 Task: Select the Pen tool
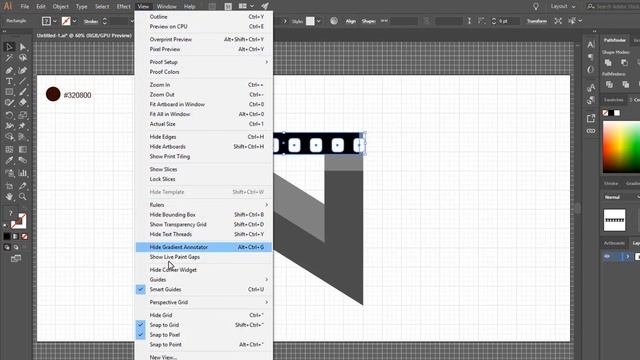[9, 70]
